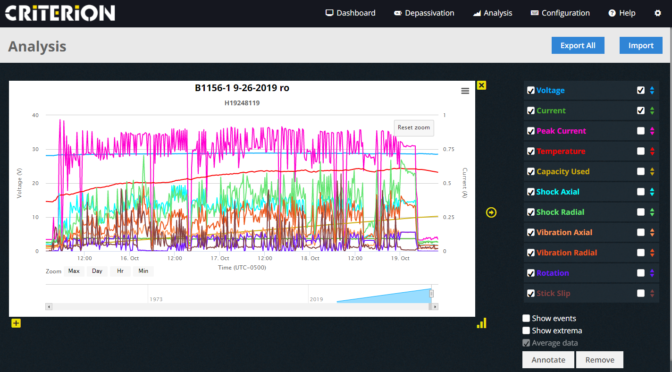Click Vibration Radial axis up-down arrows
The image size is (672, 372).
tap(652, 253)
